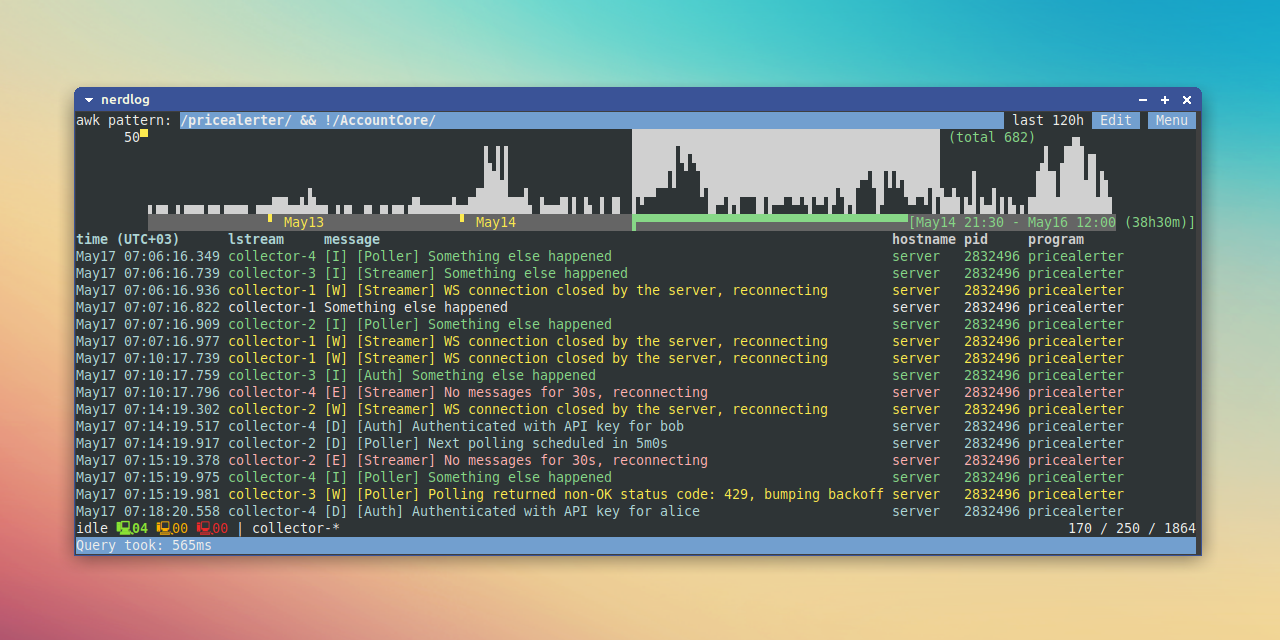Click the green connected-hosts icon in status bar
The image size is (1280, 640).
click(125, 528)
